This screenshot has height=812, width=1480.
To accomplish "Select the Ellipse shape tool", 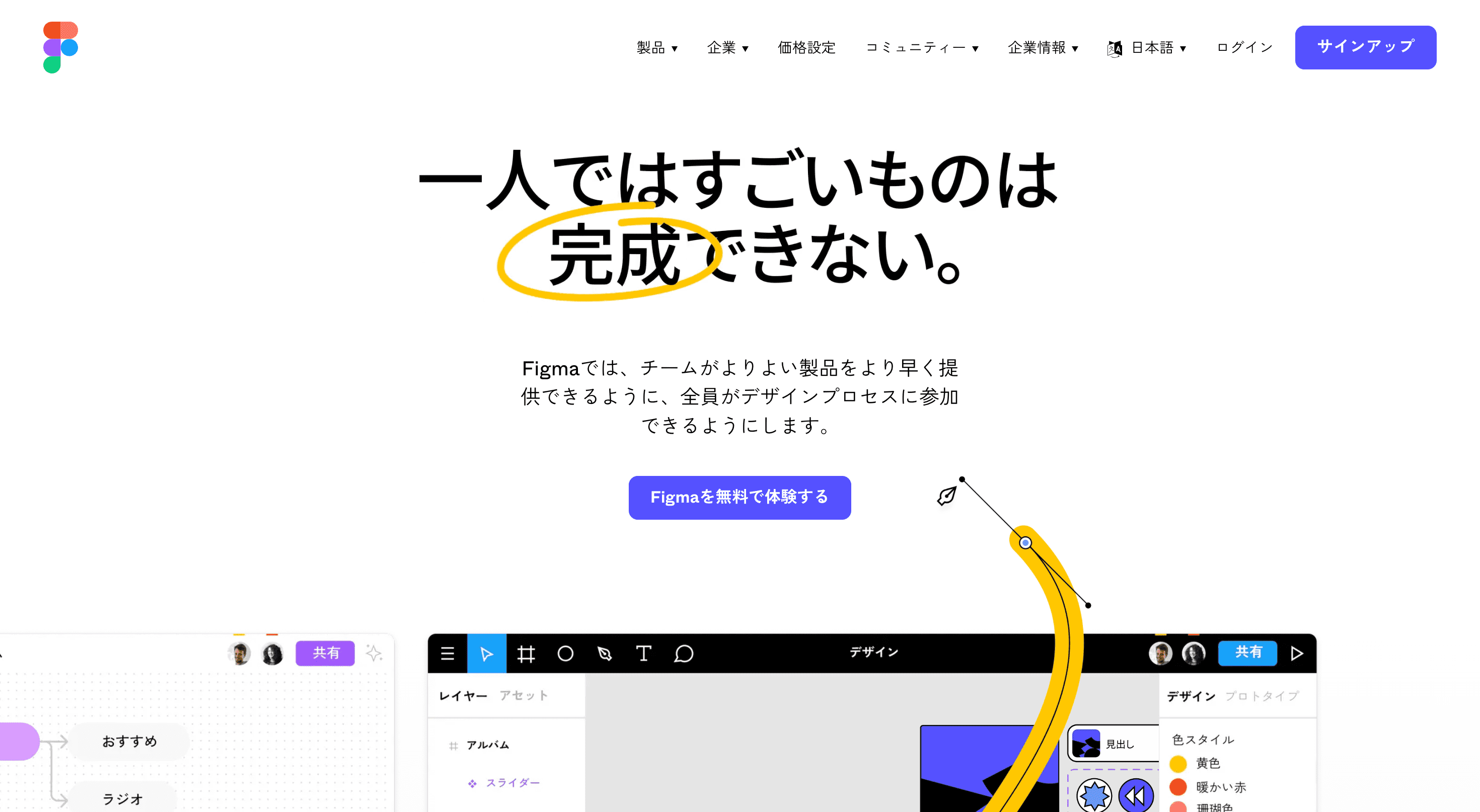I will click(x=565, y=653).
